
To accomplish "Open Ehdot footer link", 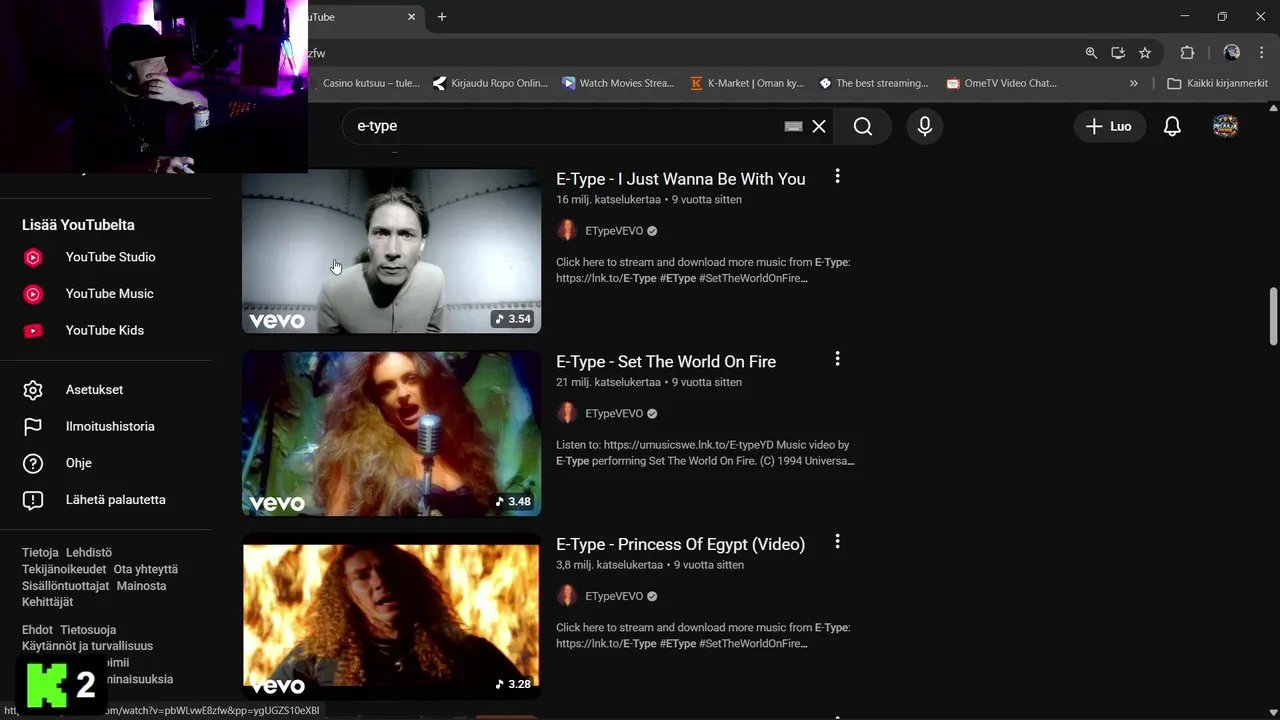I will [x=37, y=630].
